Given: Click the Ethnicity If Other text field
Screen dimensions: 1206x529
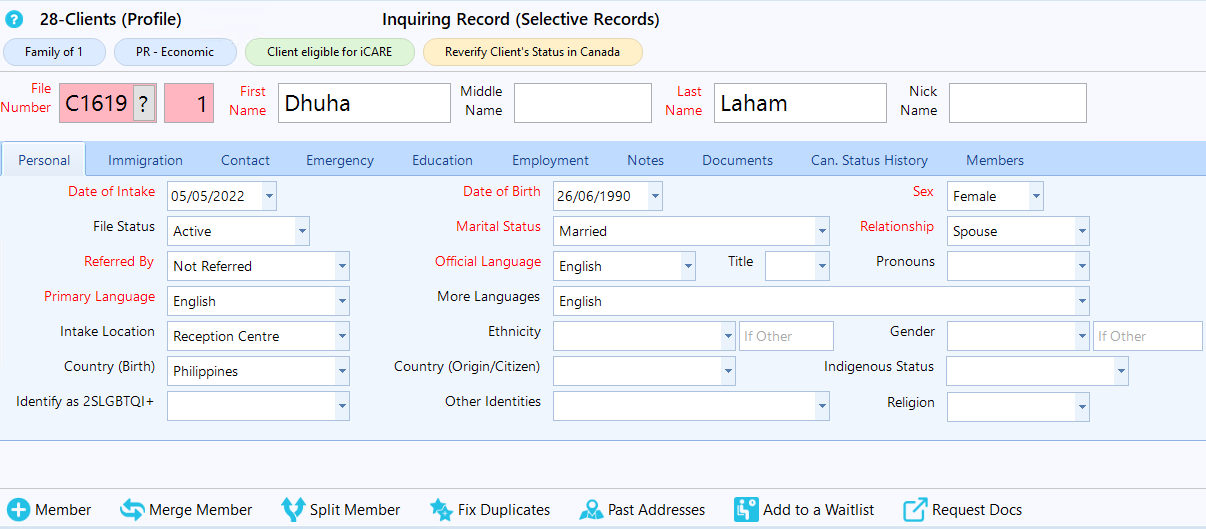Looking at the screenshot, I should (786, 336).
